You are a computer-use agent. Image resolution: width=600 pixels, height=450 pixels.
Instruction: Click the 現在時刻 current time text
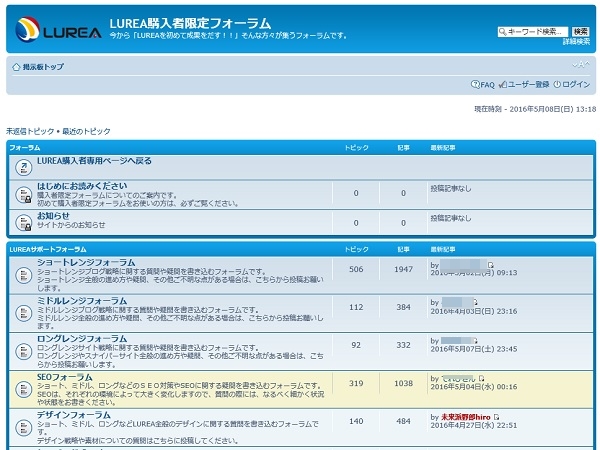pos(535,109)
